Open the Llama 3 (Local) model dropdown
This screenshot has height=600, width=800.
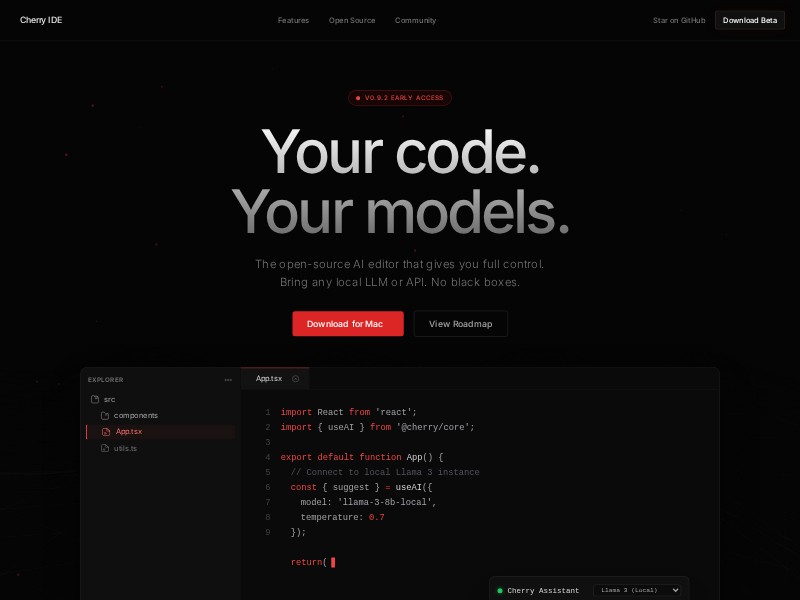tap(637, 590)
